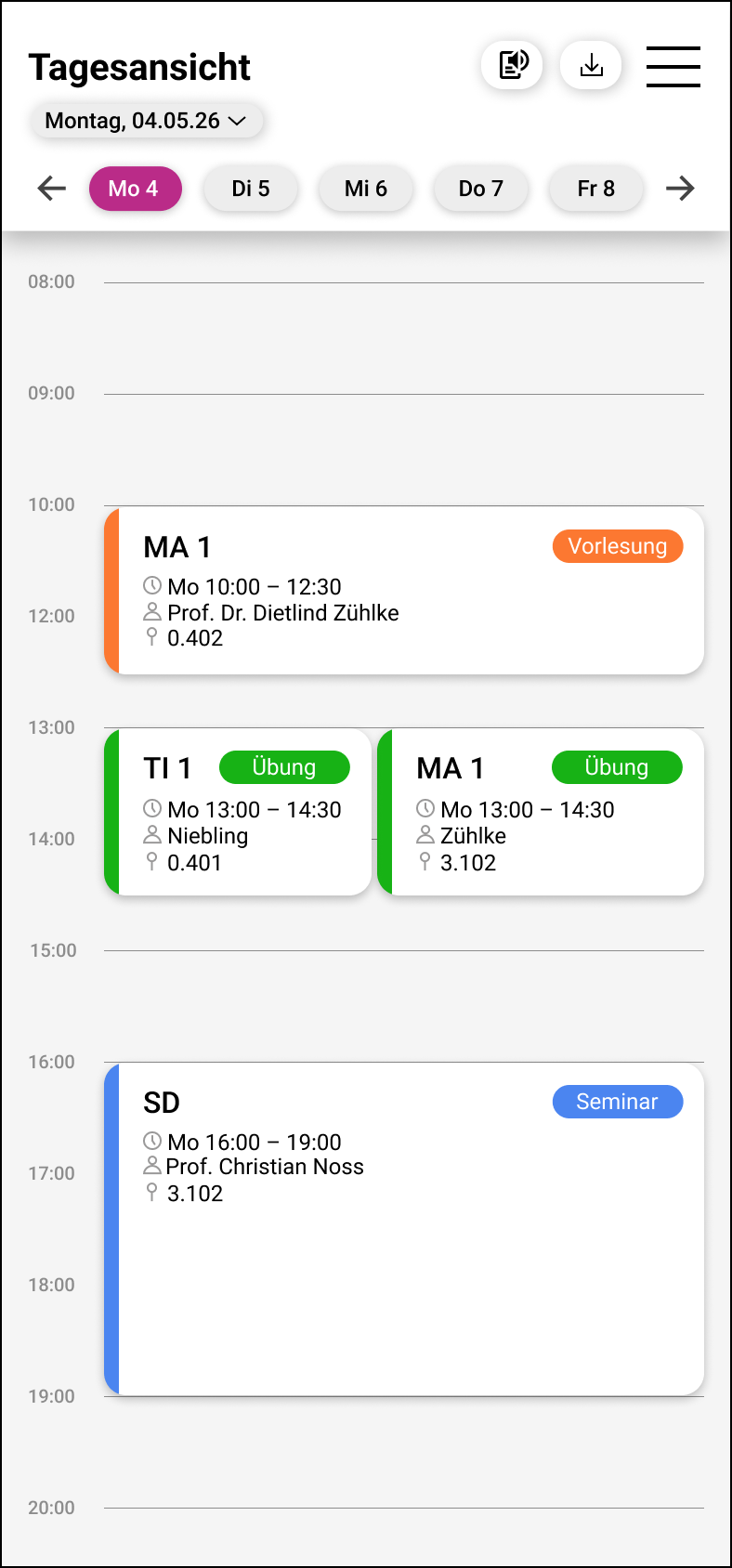Open the hamburger menu
The width and height of the screenshot is (732, 1568).
click(673, 66)
